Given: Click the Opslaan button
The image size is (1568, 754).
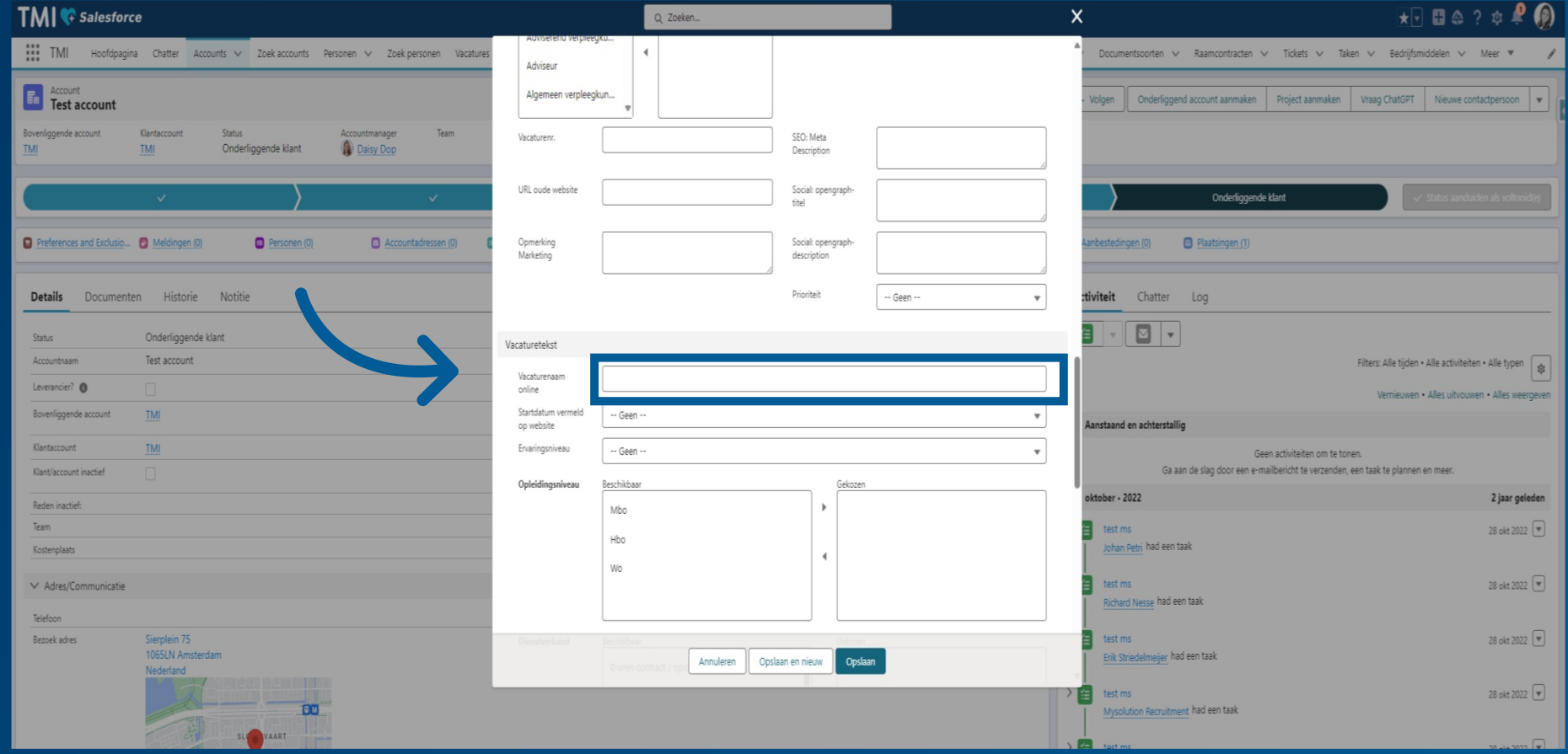Looking at the screenshot, I should pyautogui.click(x=860, y=661).
